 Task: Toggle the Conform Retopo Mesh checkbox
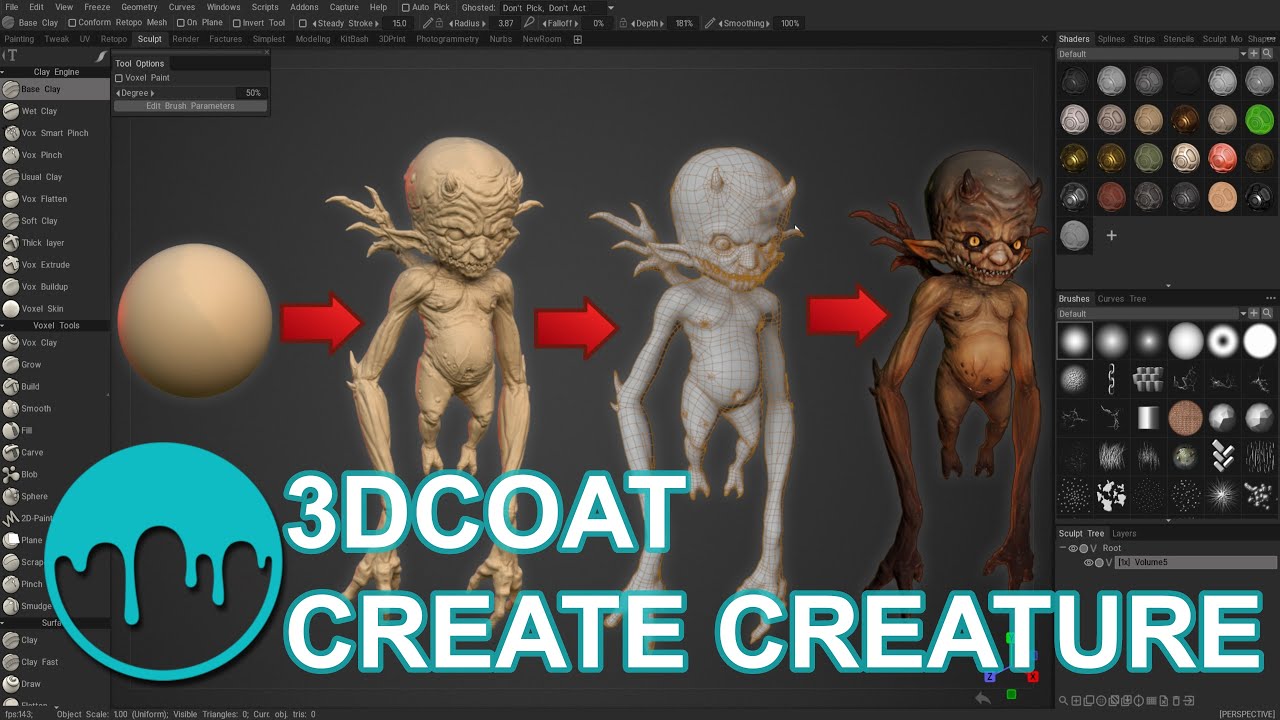(72, 23)
